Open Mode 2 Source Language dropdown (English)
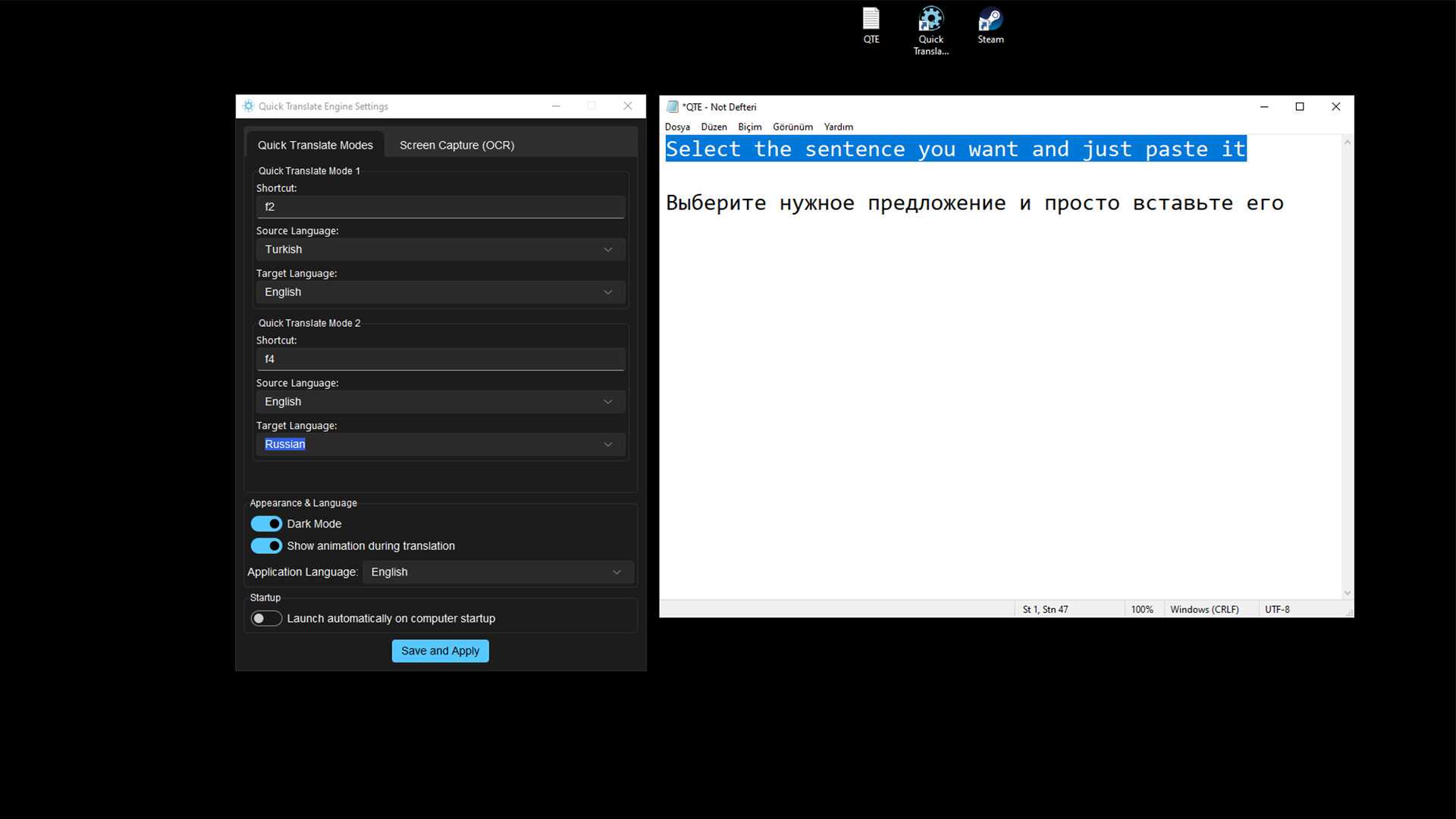The width and height of the screenshot is (1456, 819). click(x=441, y=402)
